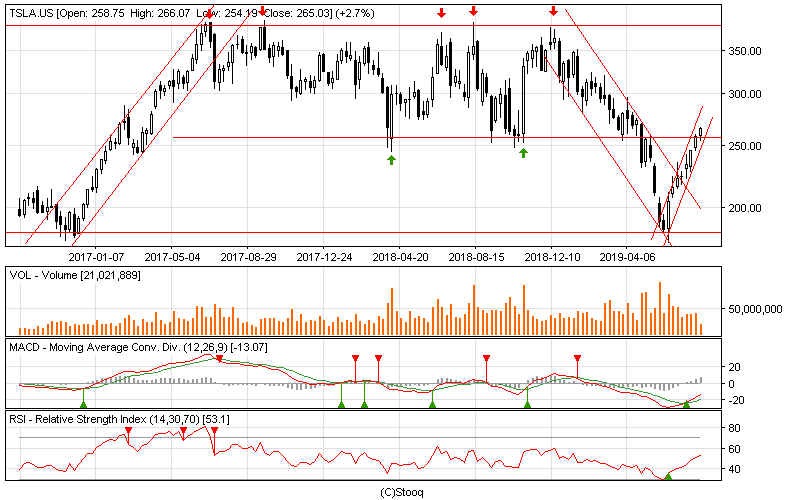
Task: Click the leftmost red triangle in the RSI panel
Action: pyautogui.click(x=128, y=431)
